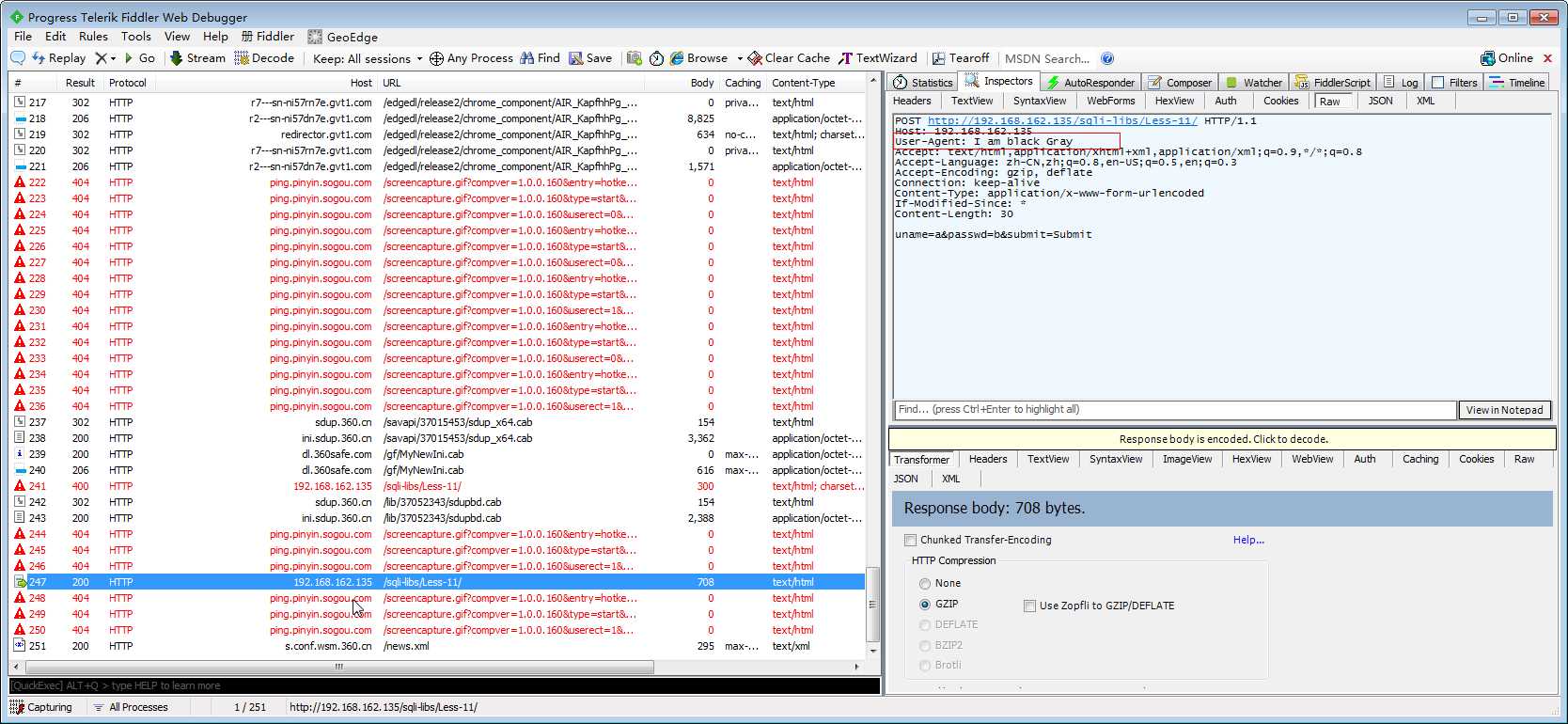Screen dimensions: 1568x724
Task: Open the Help... link in Transformer
Action: coord(1248,540)
